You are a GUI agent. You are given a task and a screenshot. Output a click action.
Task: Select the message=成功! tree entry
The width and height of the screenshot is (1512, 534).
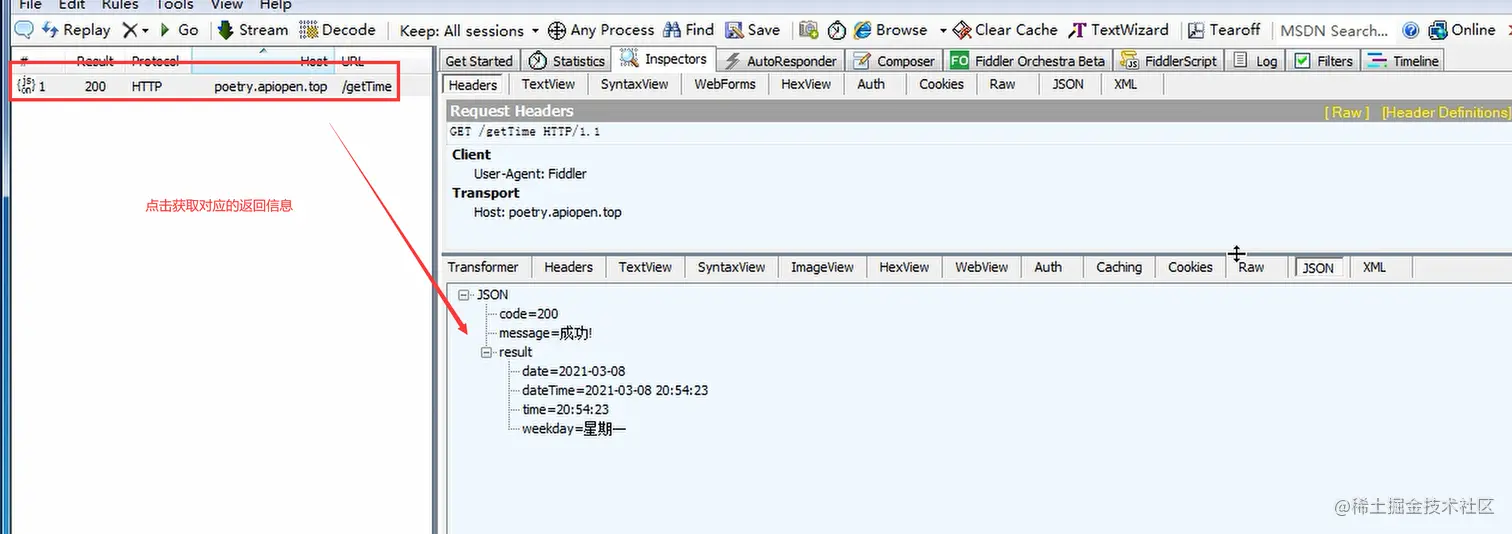click(x=545, y=333)
